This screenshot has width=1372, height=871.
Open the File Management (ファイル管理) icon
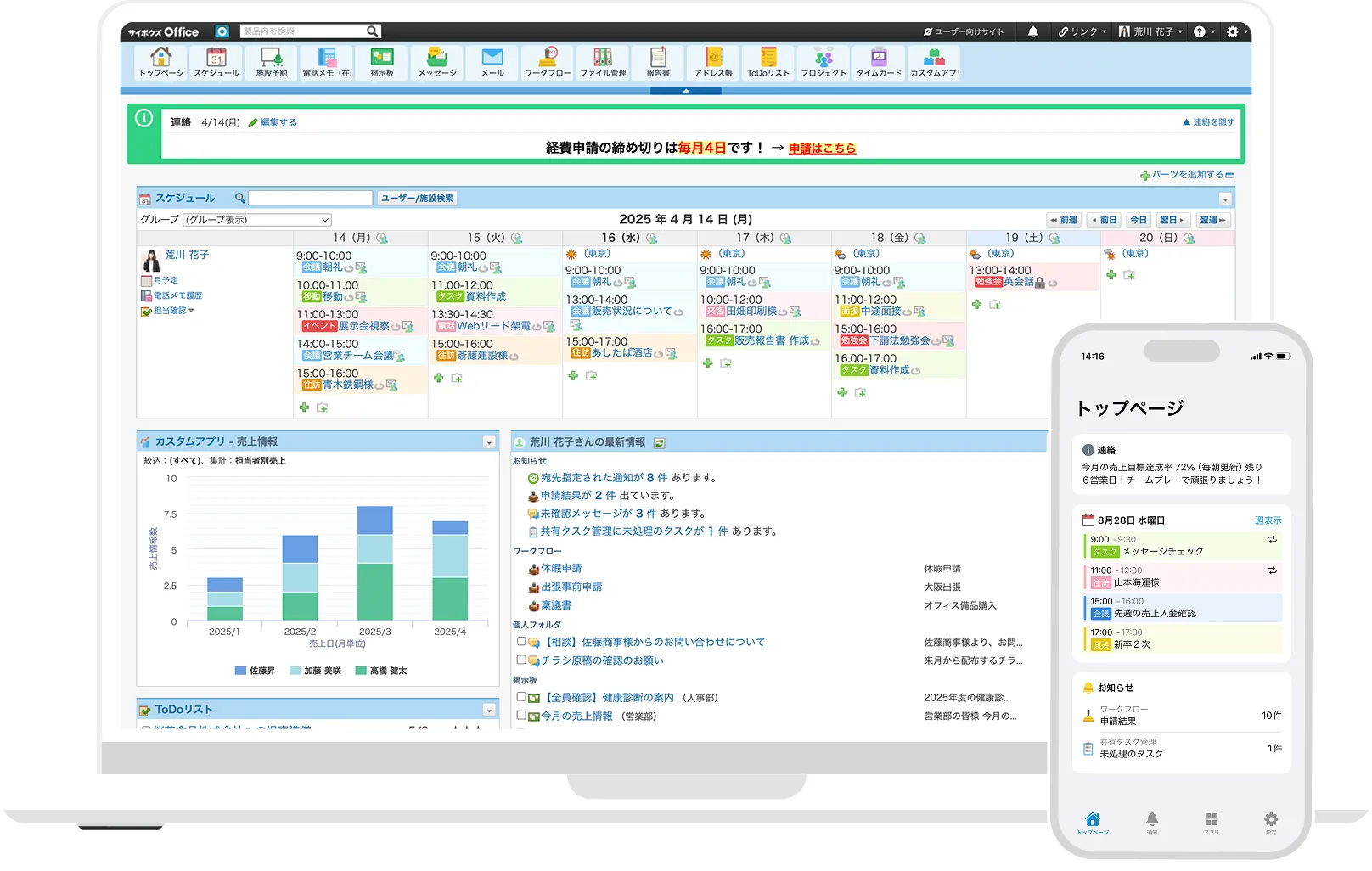click(603, 62)
